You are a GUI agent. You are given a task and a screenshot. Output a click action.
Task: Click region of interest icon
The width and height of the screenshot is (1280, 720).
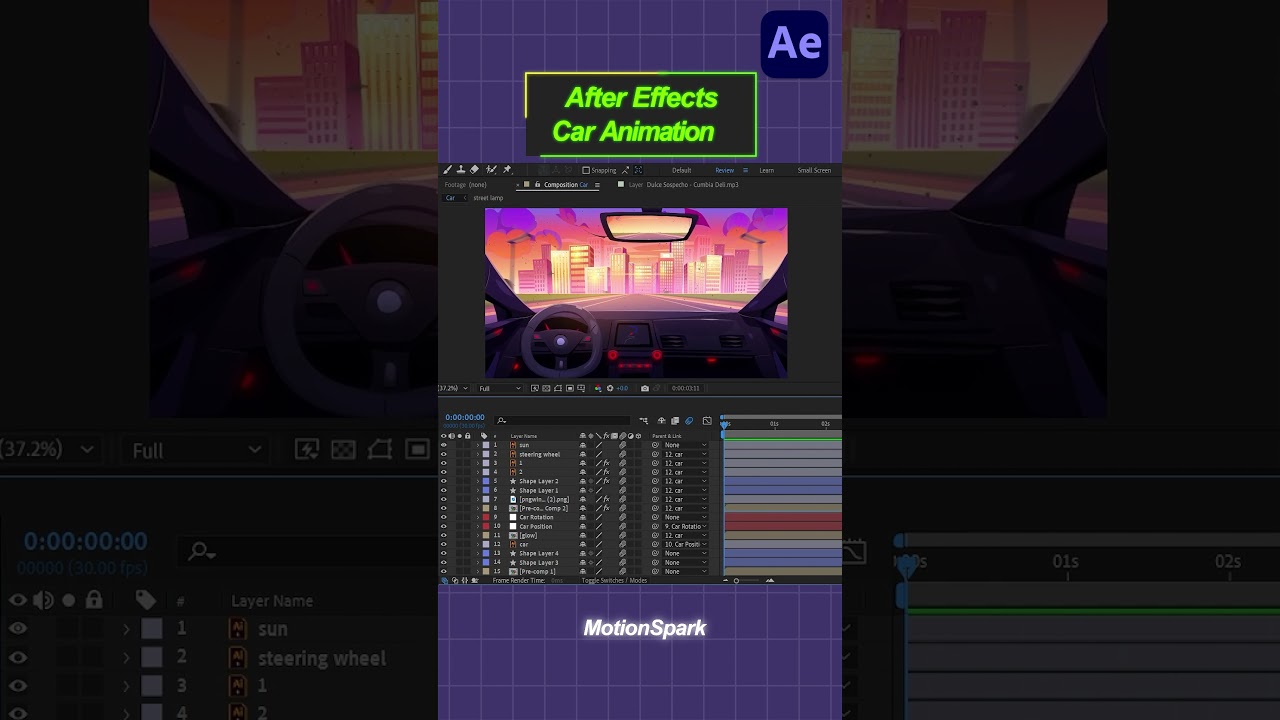(x=570, y=388)
